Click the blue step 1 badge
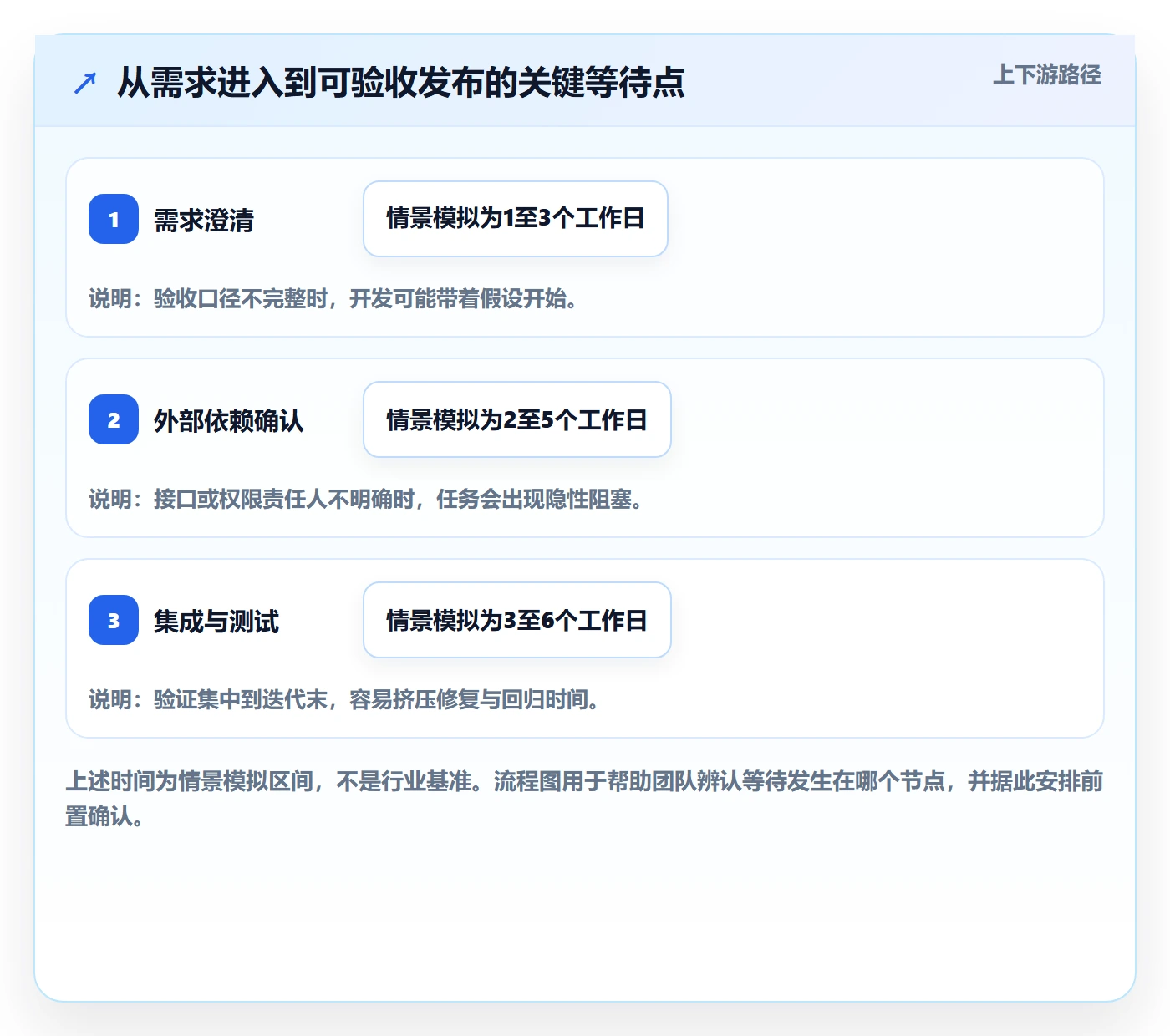Viewport: 1170px width, 1036px height. pos(114,219)
